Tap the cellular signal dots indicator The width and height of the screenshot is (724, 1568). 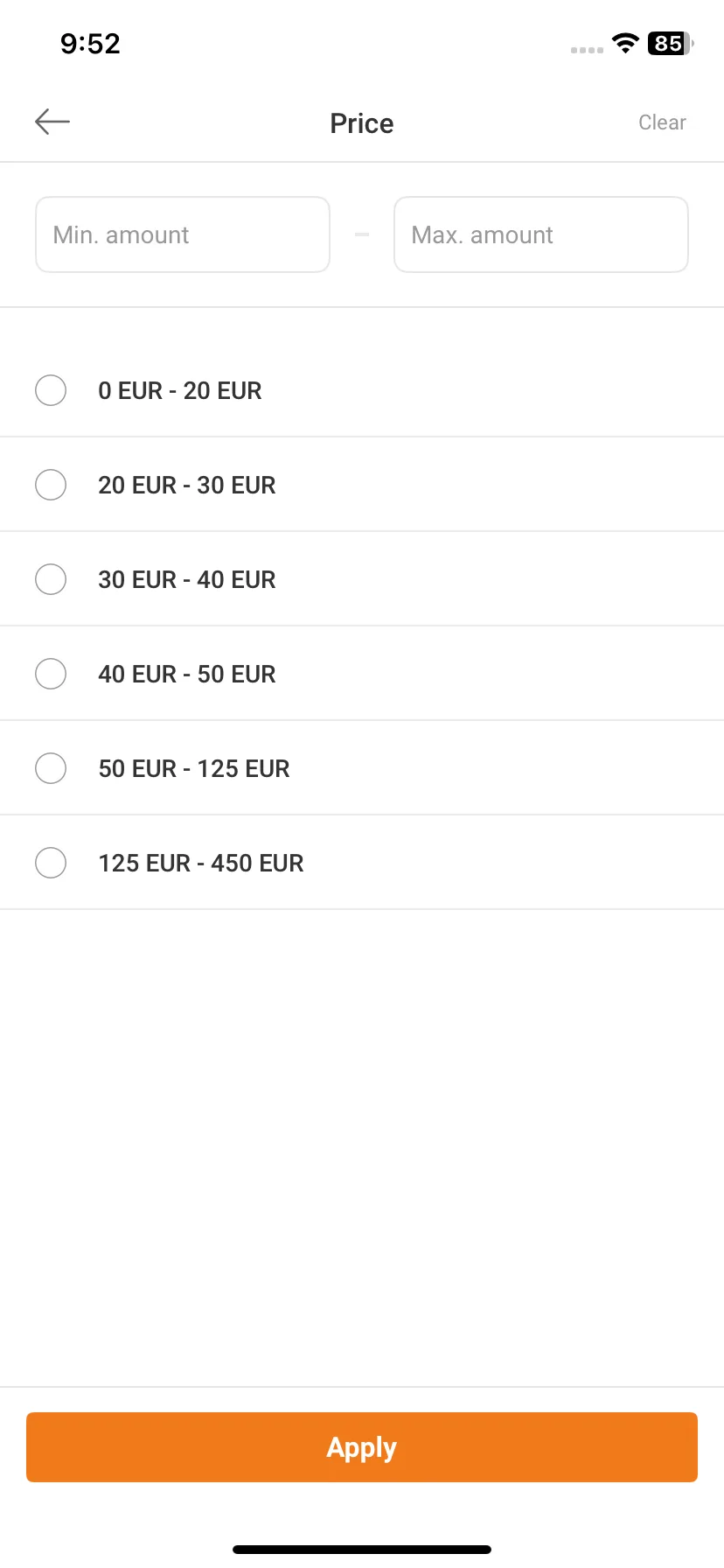(587, 50)
